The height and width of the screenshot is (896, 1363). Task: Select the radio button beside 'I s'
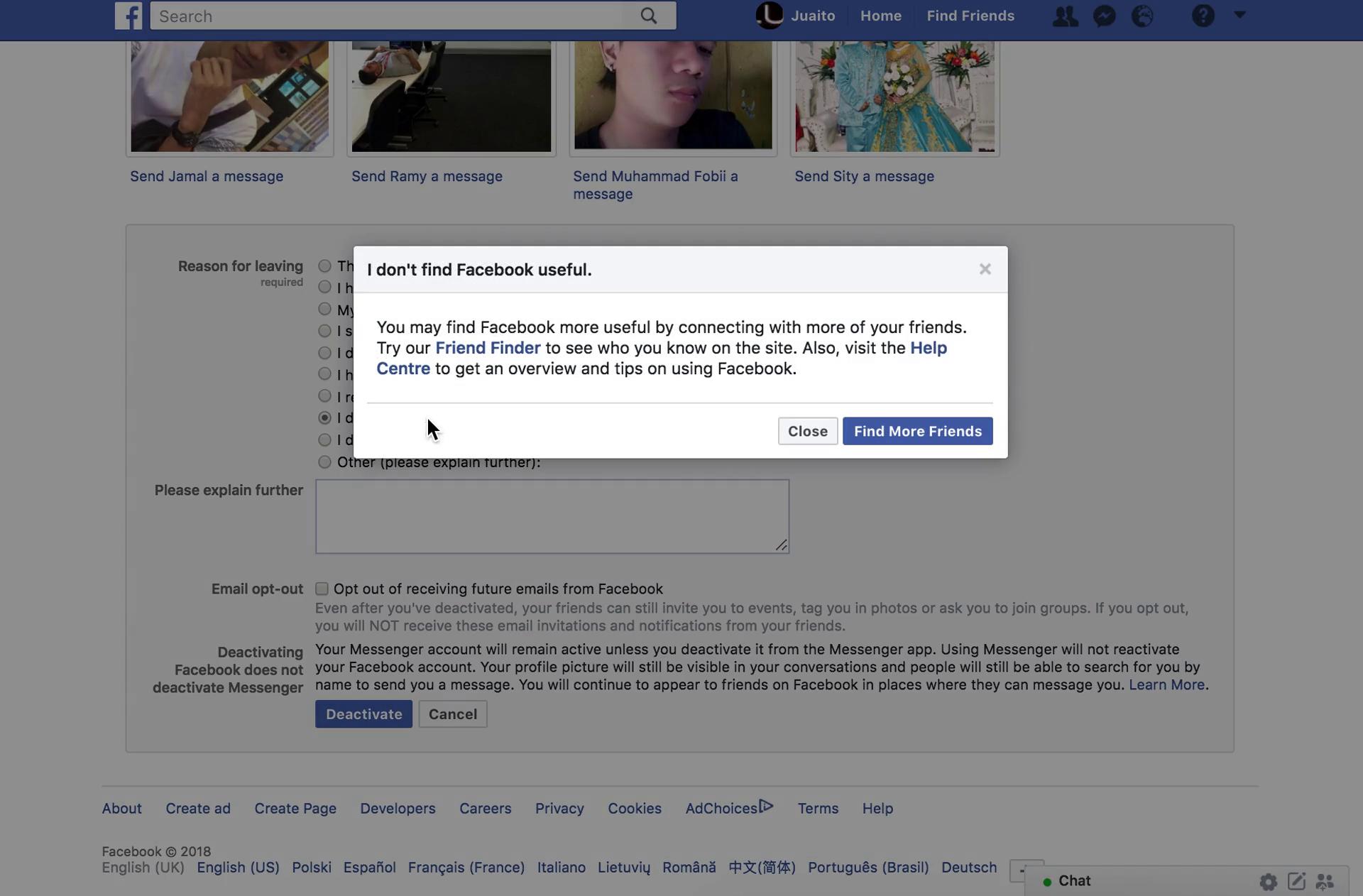(324, 331)
